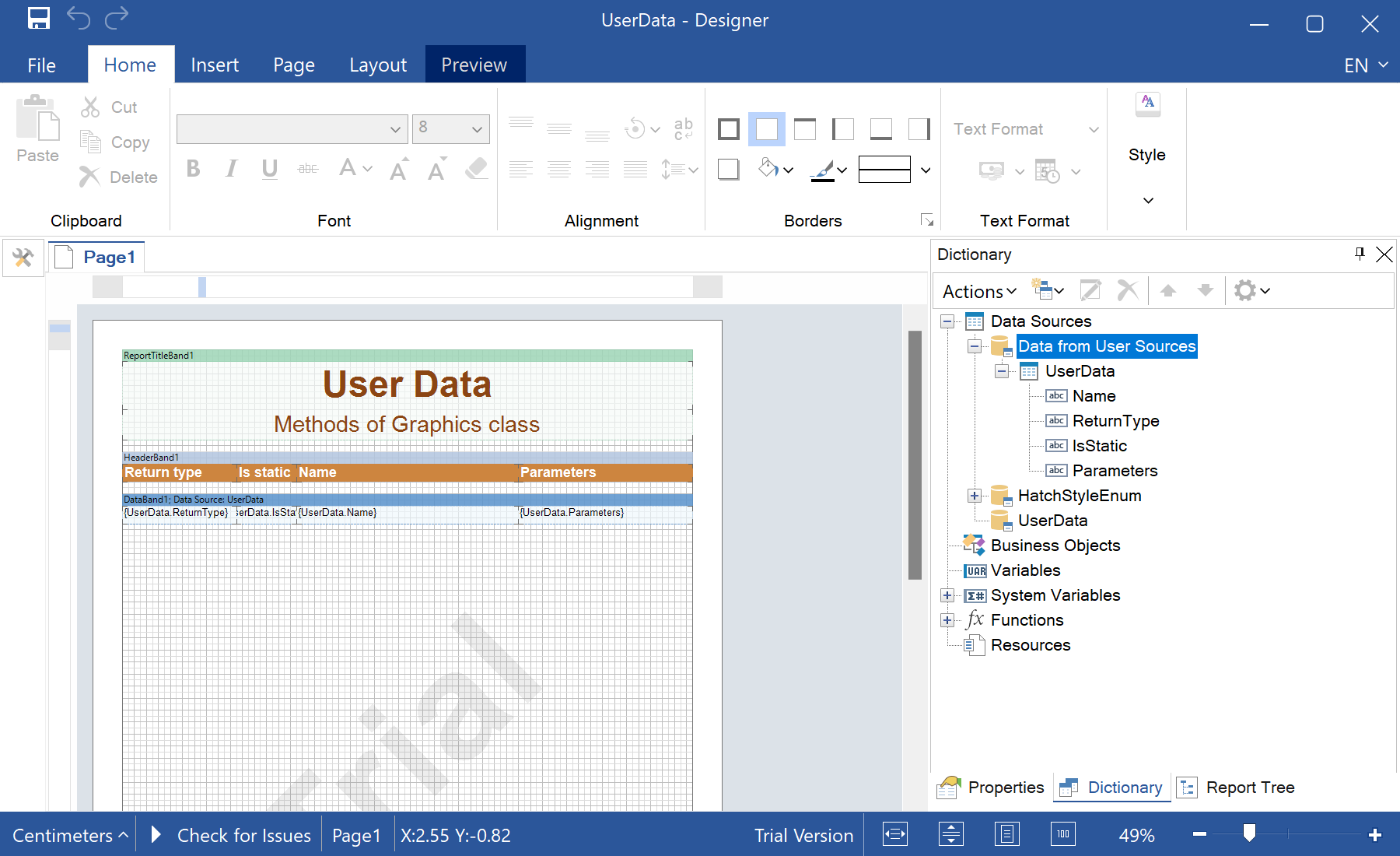Toggle italic formatting
1400x856 pixels.
pyautogui.click(x=231, y=168)
